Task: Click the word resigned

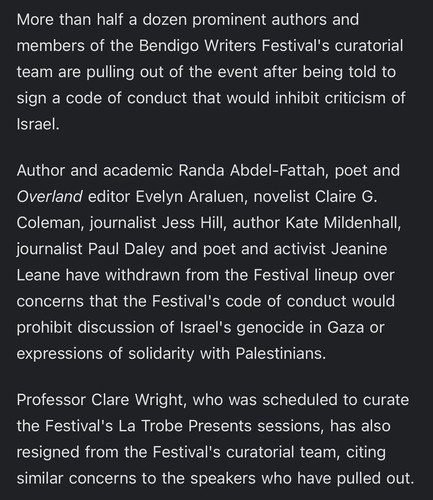Action: pos(48,452)
